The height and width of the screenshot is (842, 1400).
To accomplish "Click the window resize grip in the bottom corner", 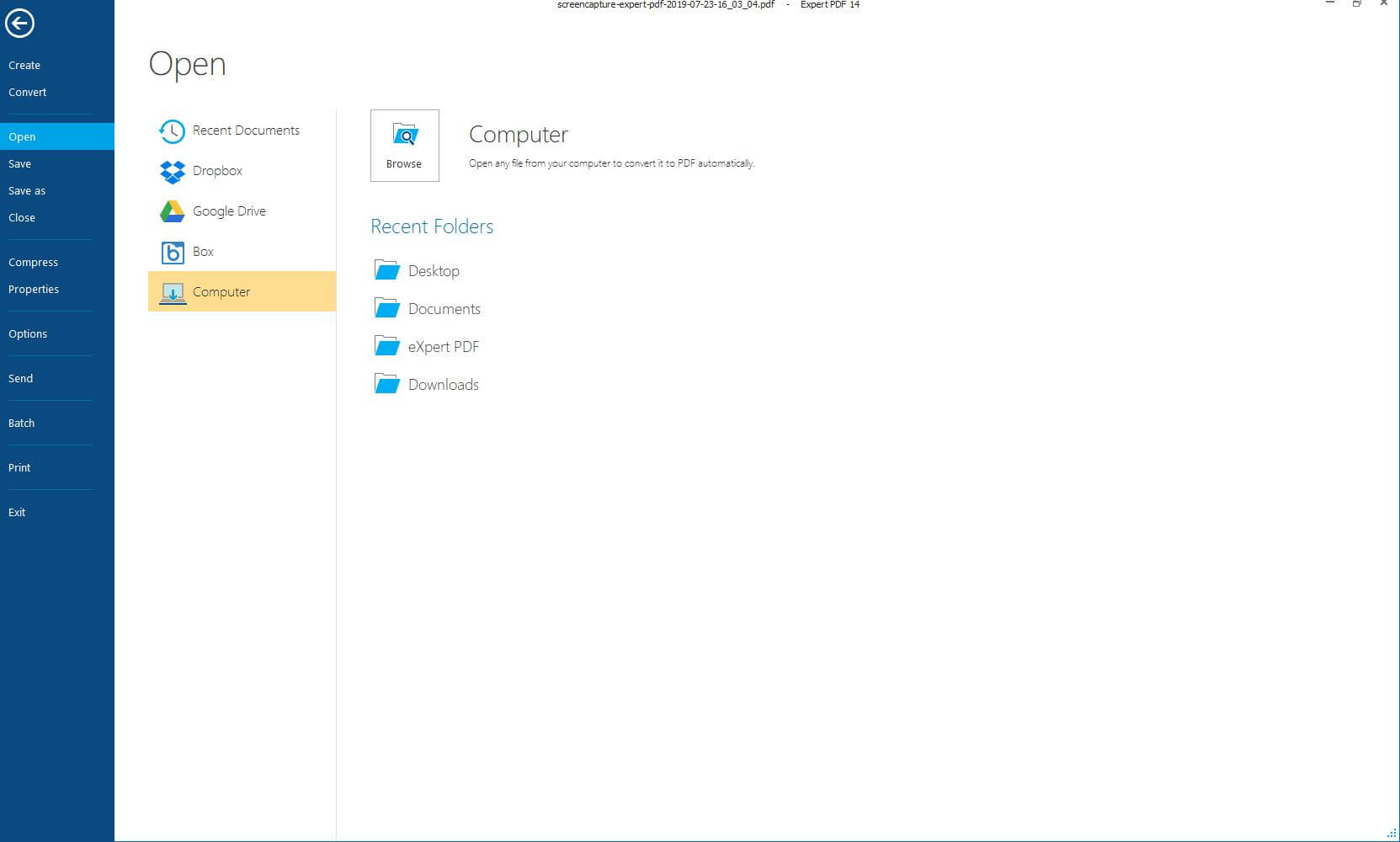I will pyautogui.click(x=1392, y=833).
